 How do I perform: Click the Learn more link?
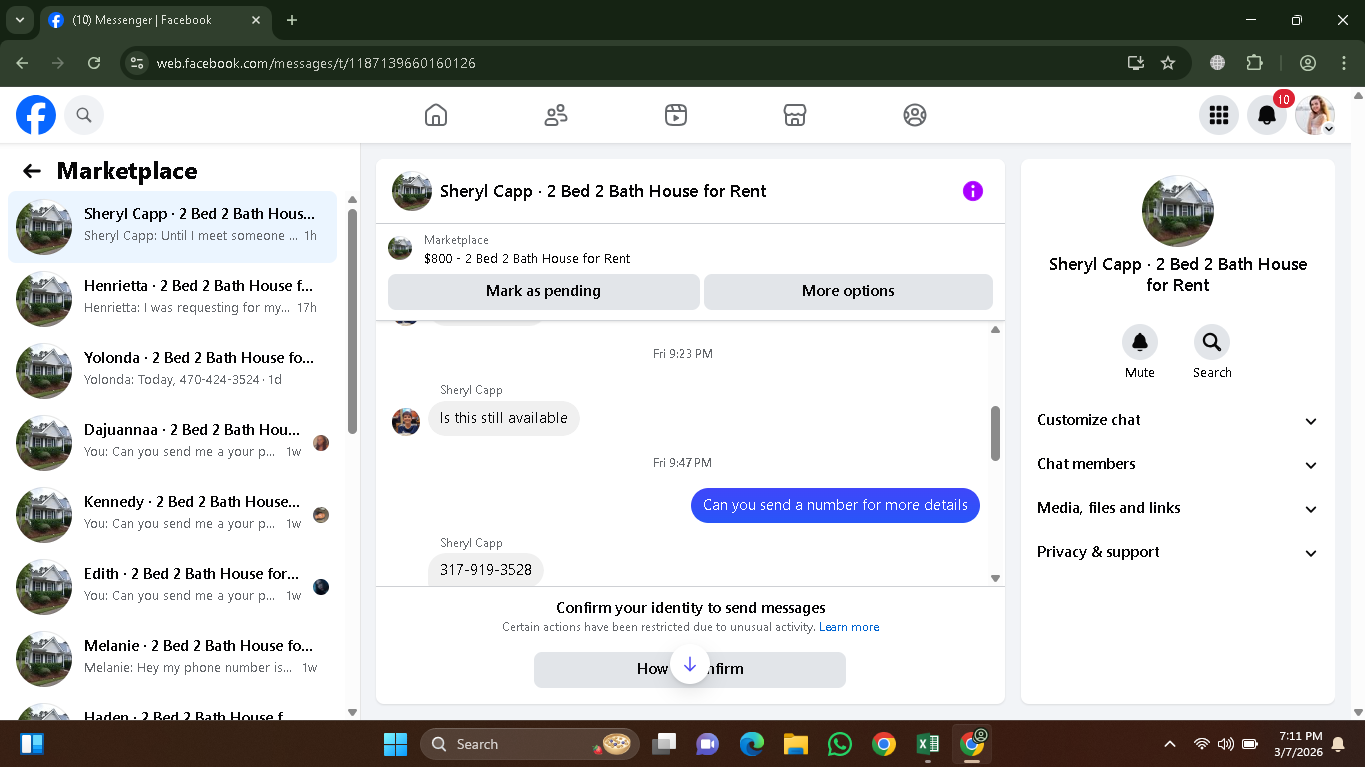[x=849, y=627]
